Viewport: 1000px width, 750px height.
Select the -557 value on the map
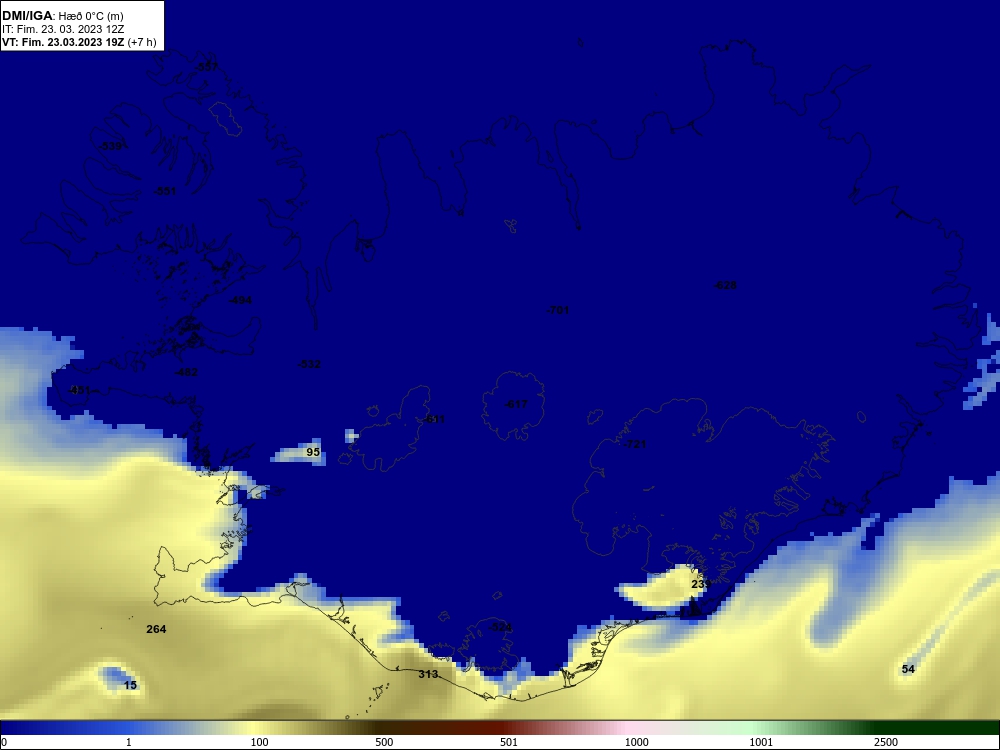pos(207,67)
